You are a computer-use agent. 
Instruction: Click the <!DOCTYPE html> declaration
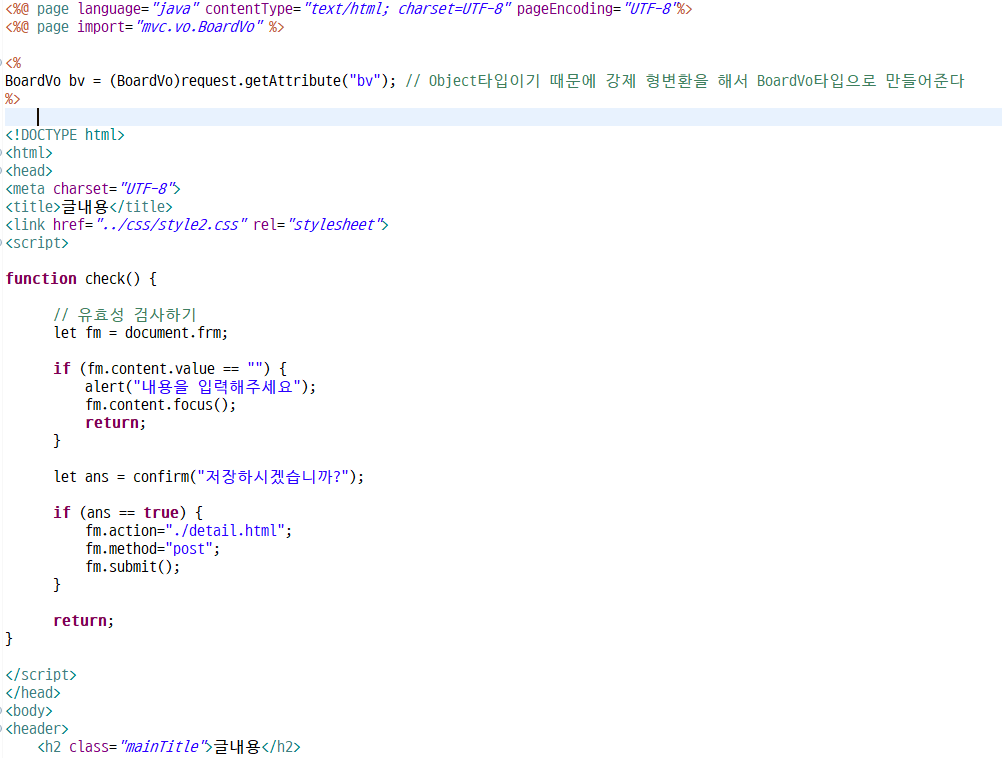(x=65, y=135)
